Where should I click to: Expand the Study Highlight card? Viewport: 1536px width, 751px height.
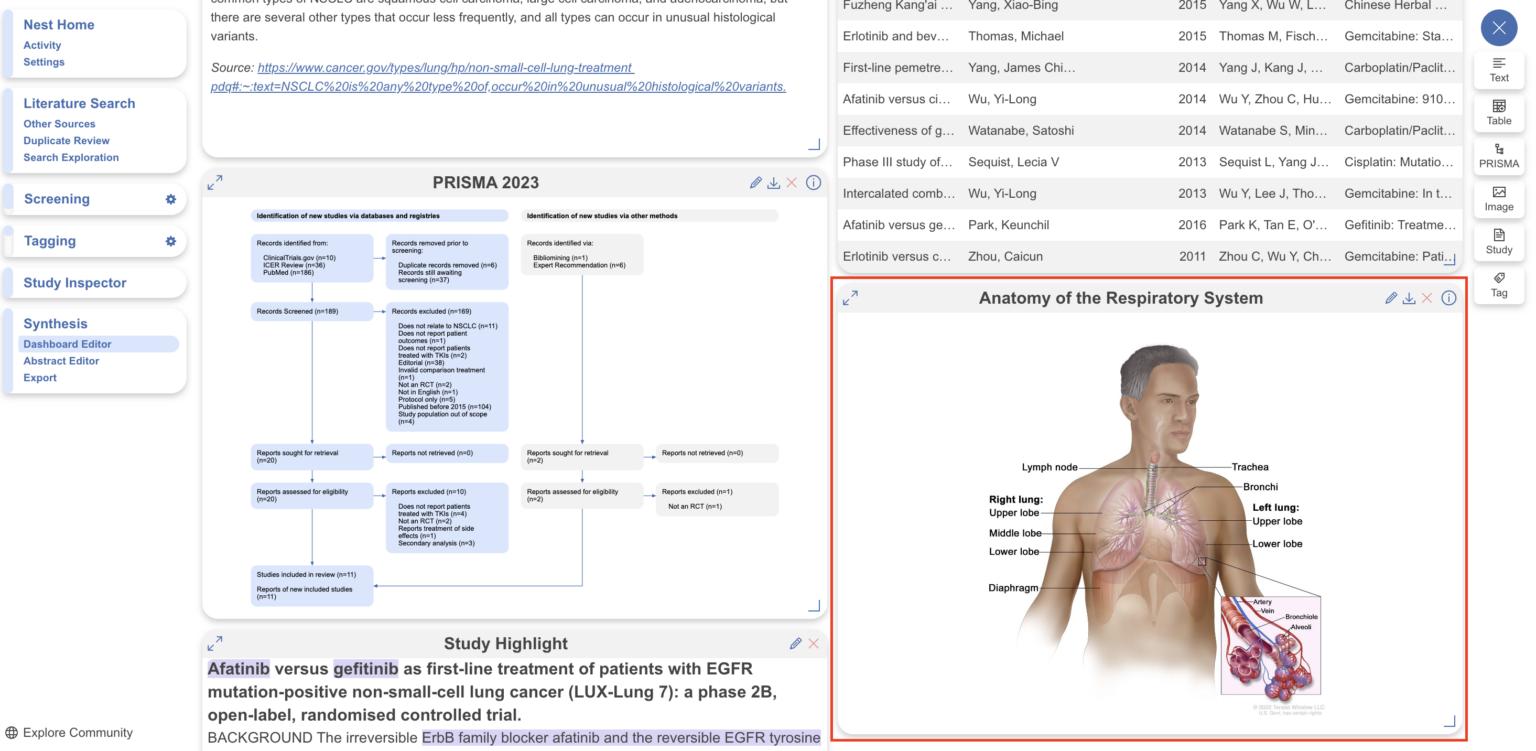point(215,644)
